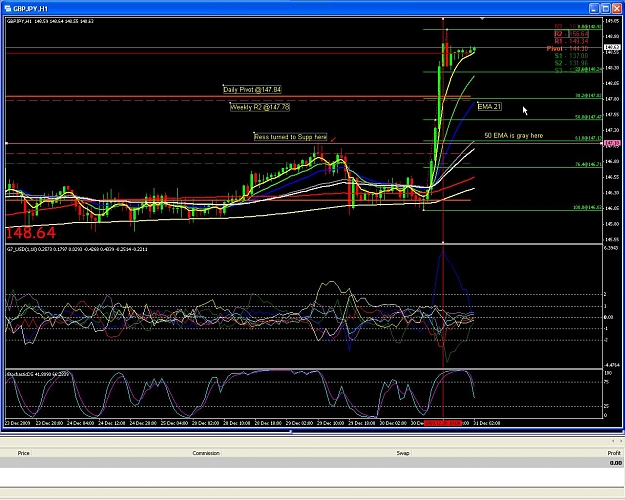Viewport: 625px width, 500px height.
Task: Click the 50.0 Fibonacci level label
Action: (588, 117)
